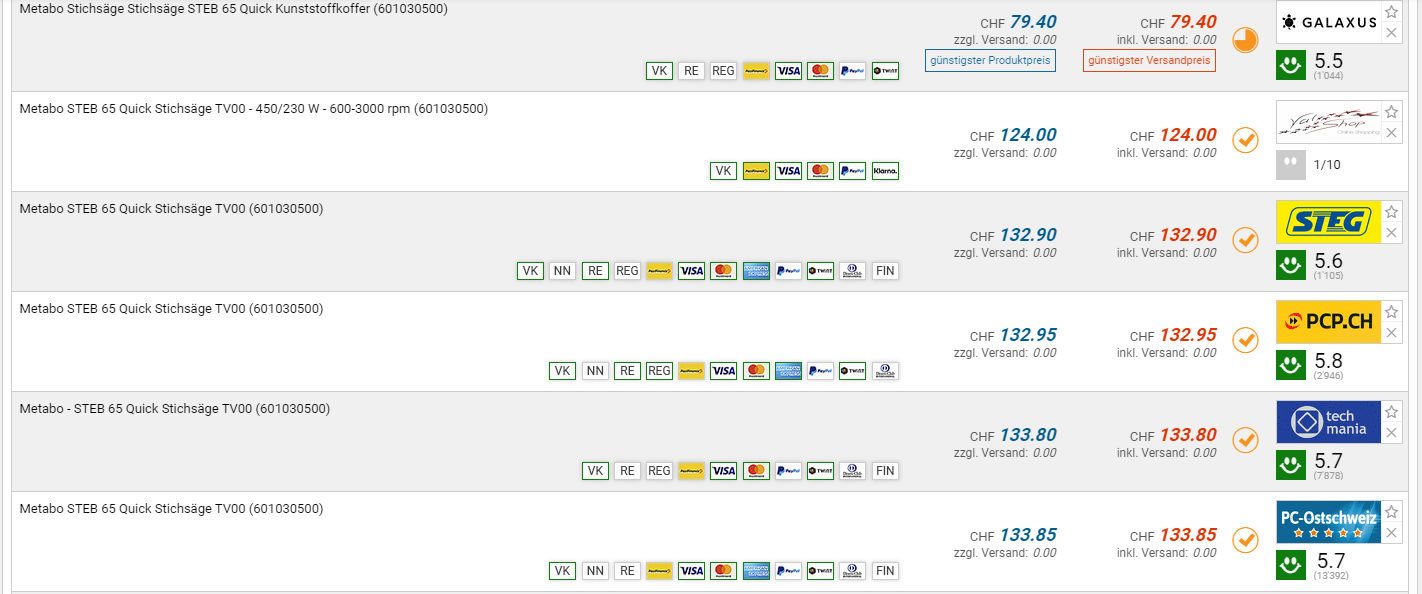
Task: Remove the PC-Ostschweiz shop using the X icon
Action: point(1391,533)
